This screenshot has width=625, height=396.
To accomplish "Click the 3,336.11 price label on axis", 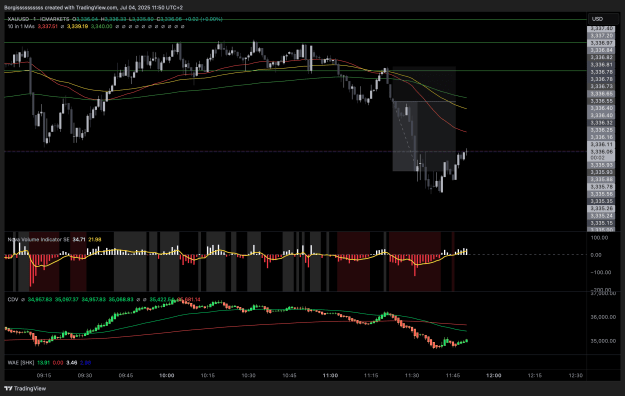I will coord(601,144).
